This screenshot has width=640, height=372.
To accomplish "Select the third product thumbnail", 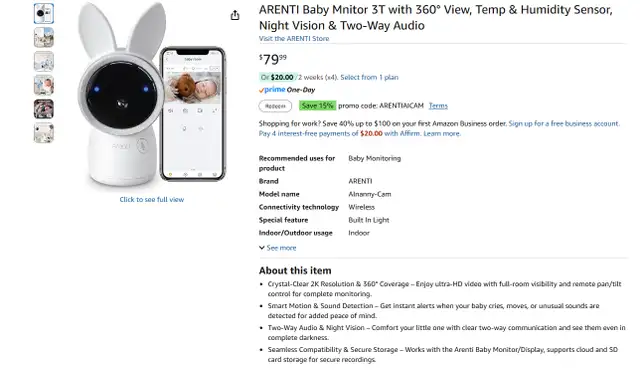I will point(44,62).
